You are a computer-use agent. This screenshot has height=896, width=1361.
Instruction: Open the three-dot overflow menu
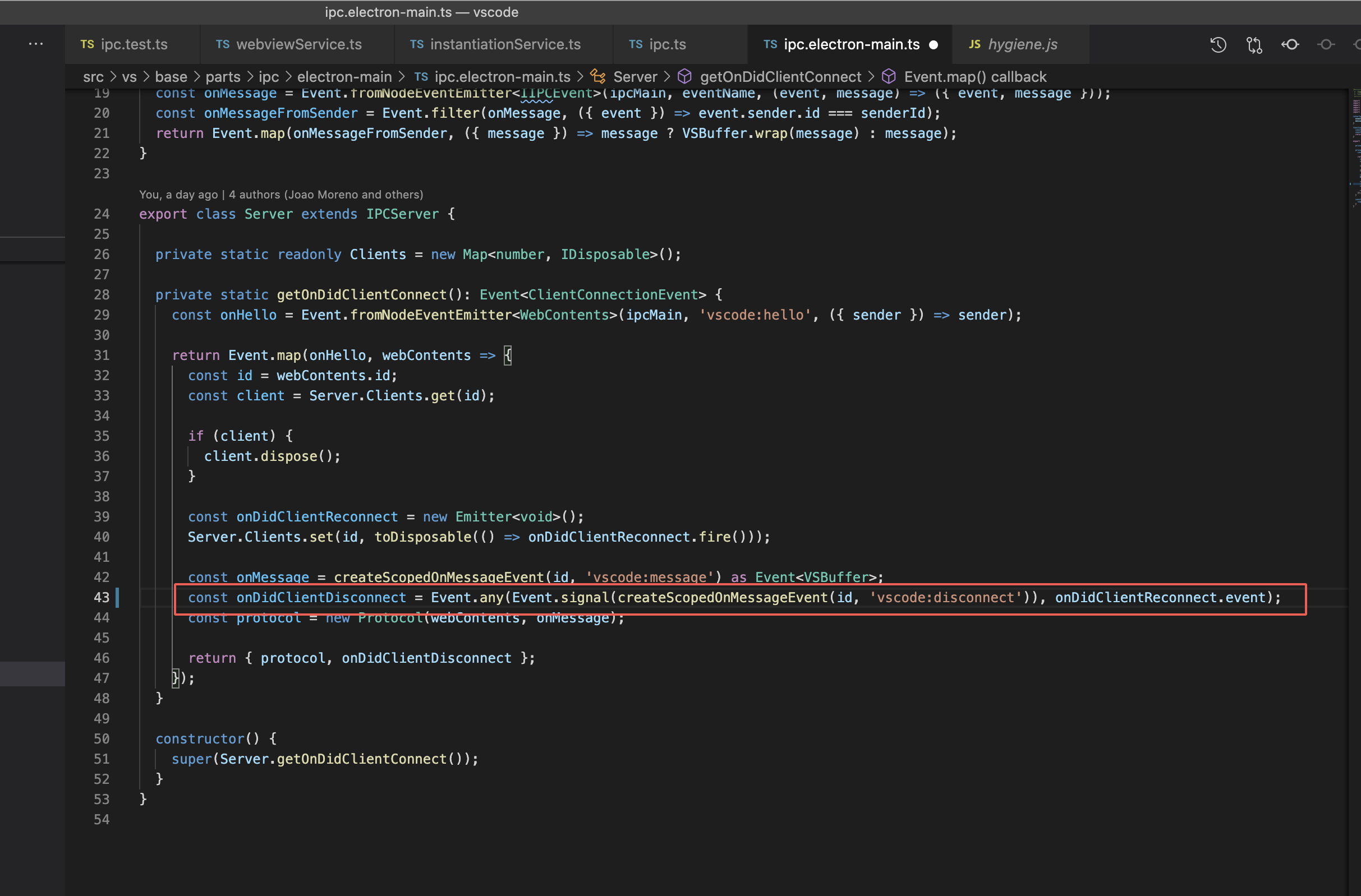[x=35, y=44]
